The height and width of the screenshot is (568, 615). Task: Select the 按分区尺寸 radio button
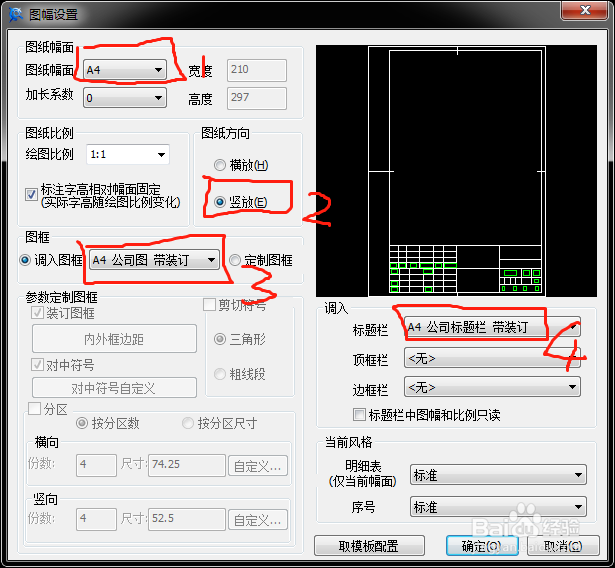pyautogui.click(x=188, y=423)
